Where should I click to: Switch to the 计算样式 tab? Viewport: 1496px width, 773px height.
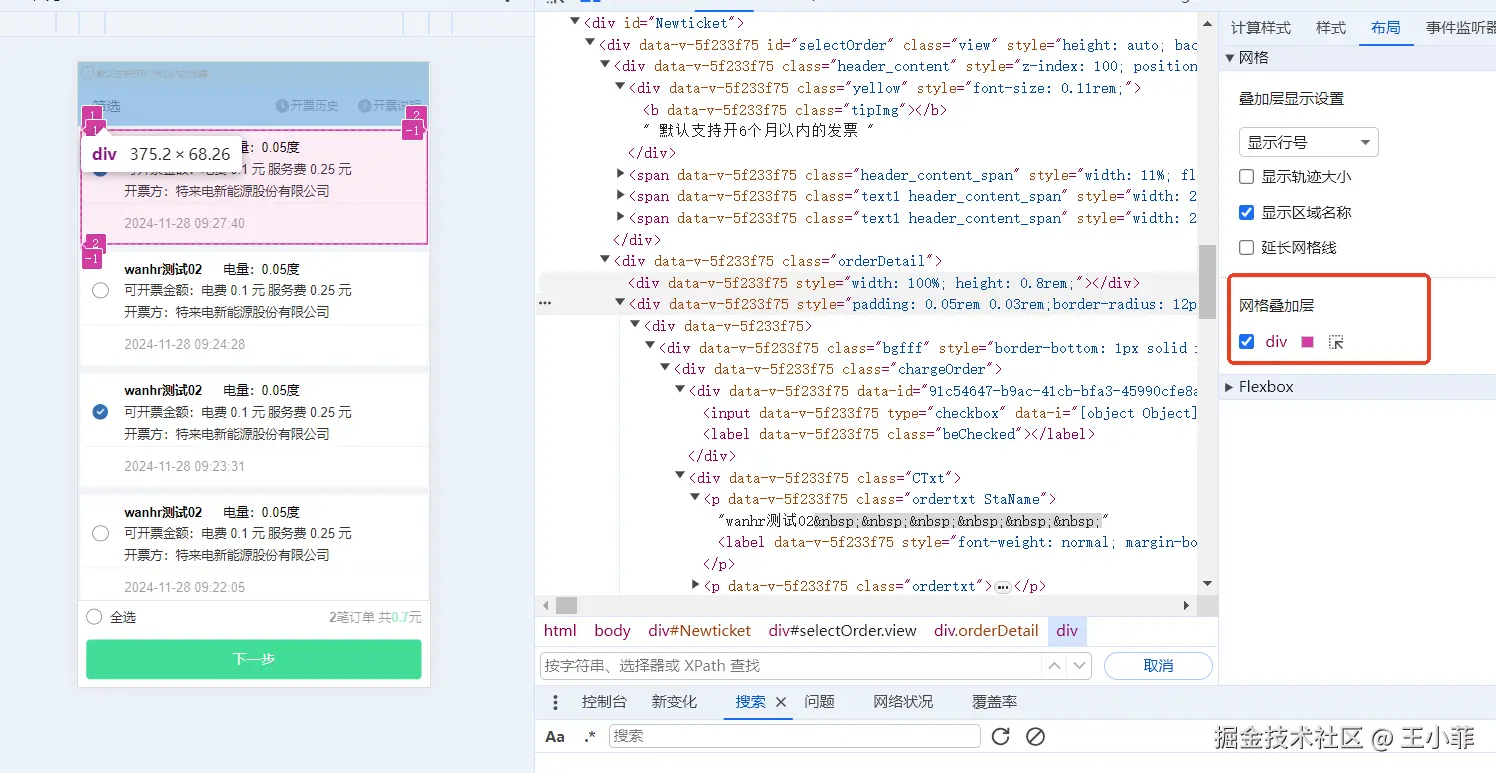tap(1260, 28)
